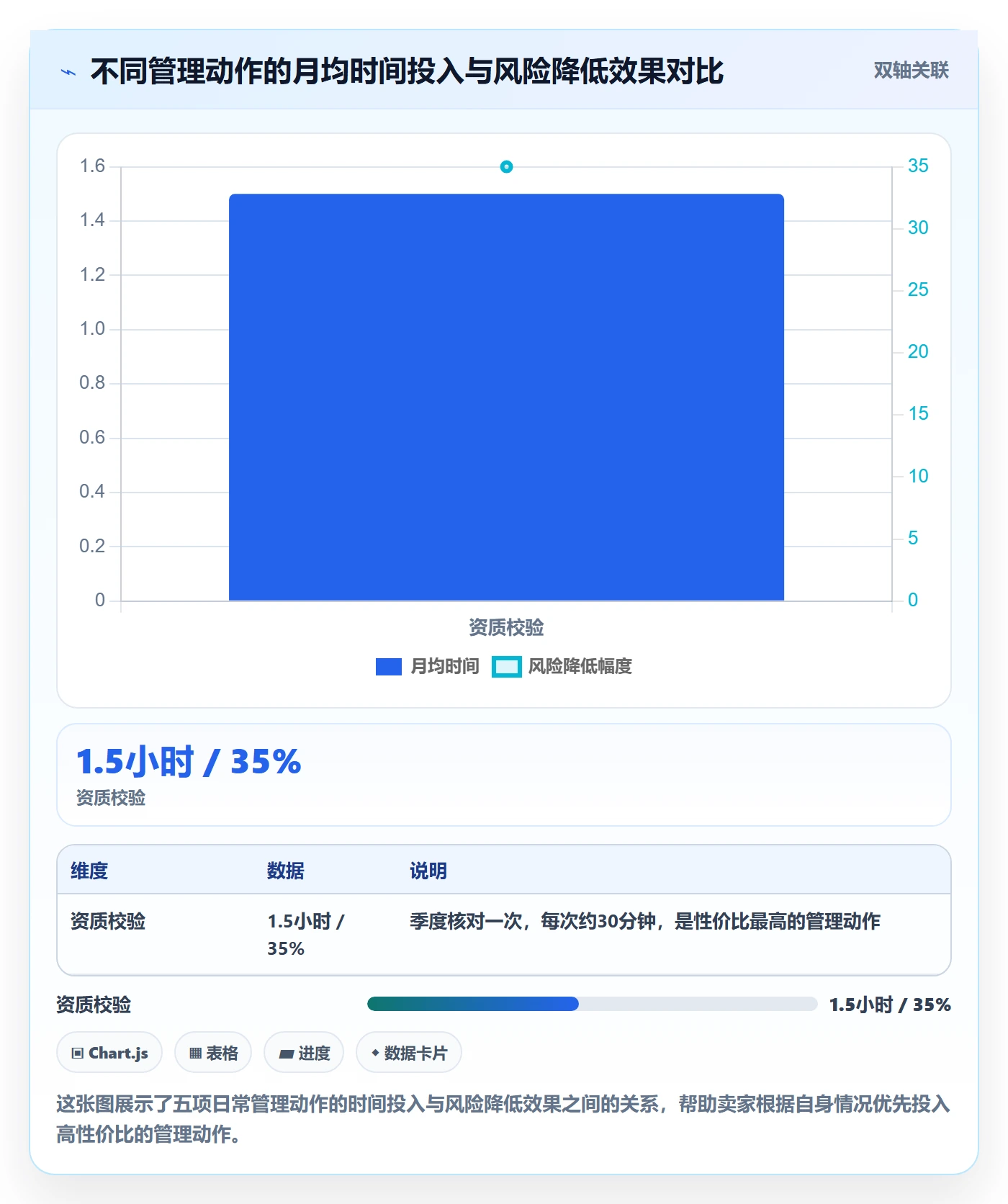
Task: Select the 表格 tag chip
Action: coord(213,1053)
